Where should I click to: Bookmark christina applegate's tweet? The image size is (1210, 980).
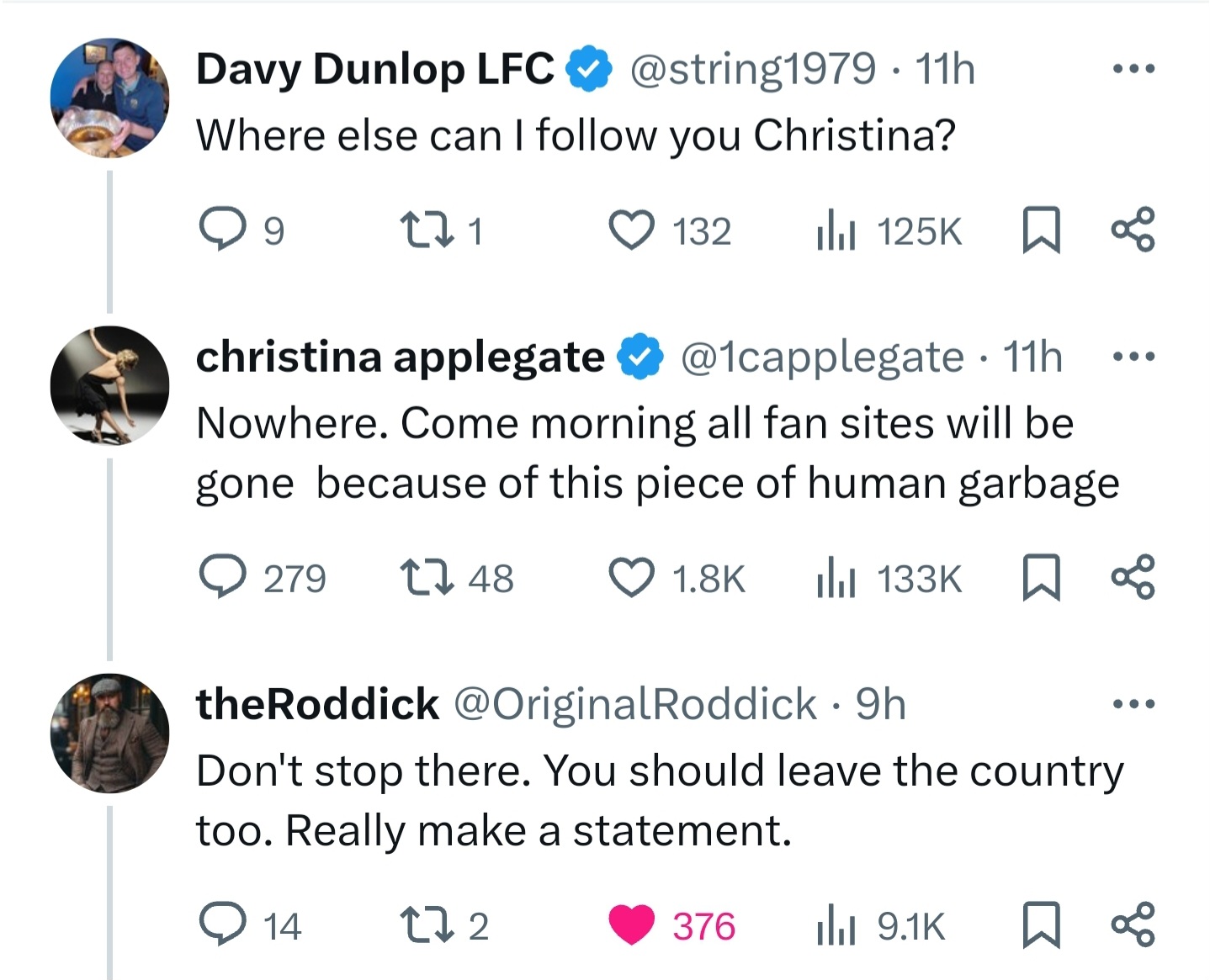[1040, 579]
